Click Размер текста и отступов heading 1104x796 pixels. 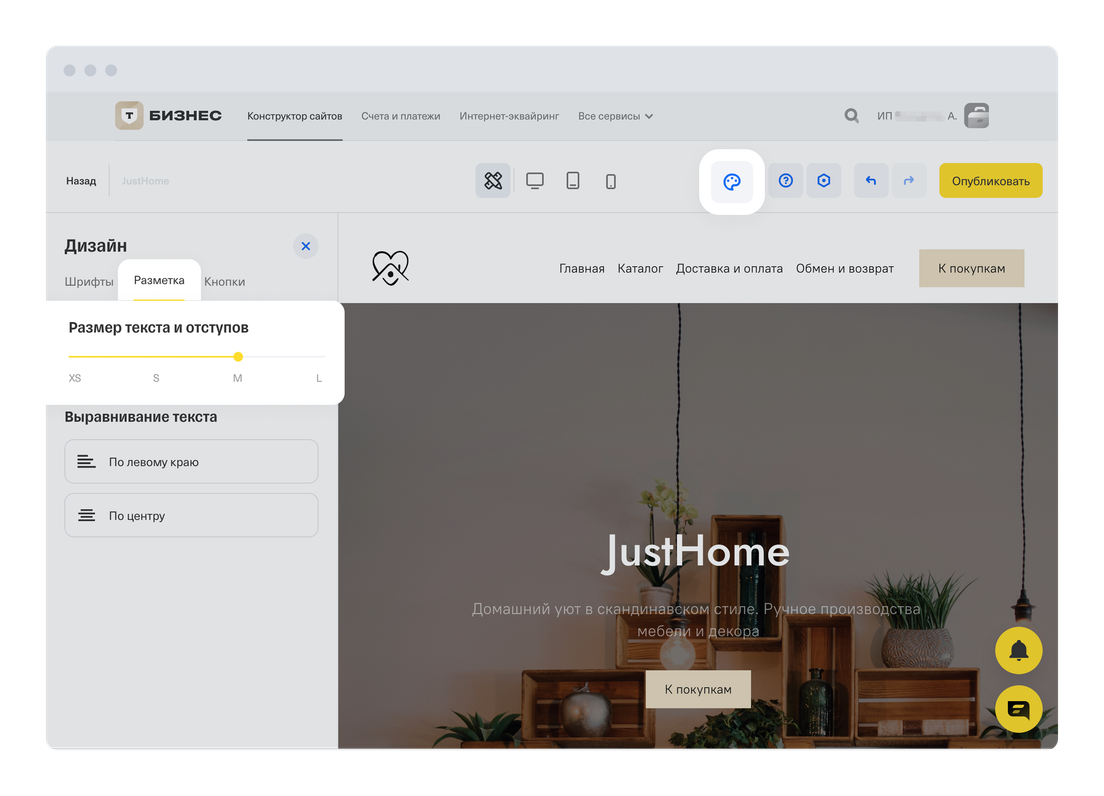(x=158, y=327)
